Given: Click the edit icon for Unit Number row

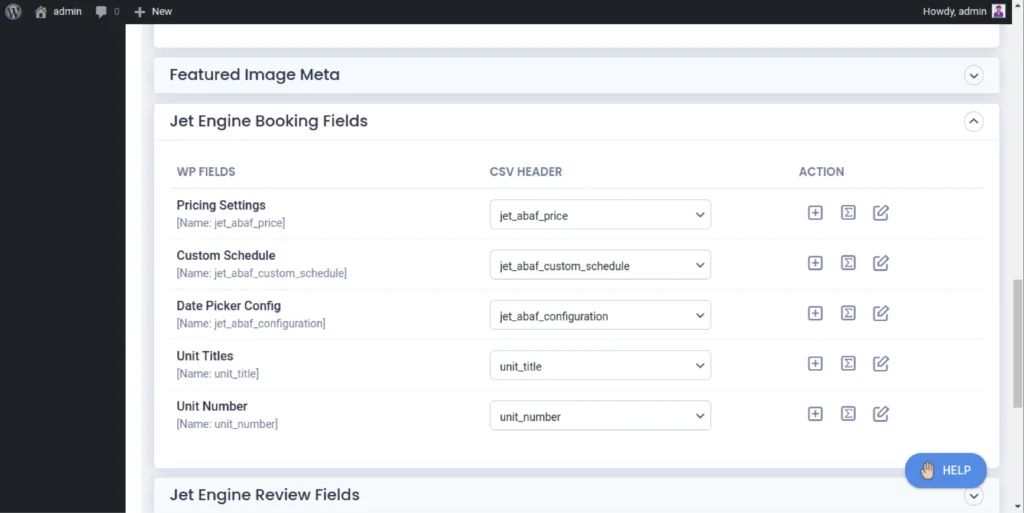Looking at the screenshot, I should point(881,413).
